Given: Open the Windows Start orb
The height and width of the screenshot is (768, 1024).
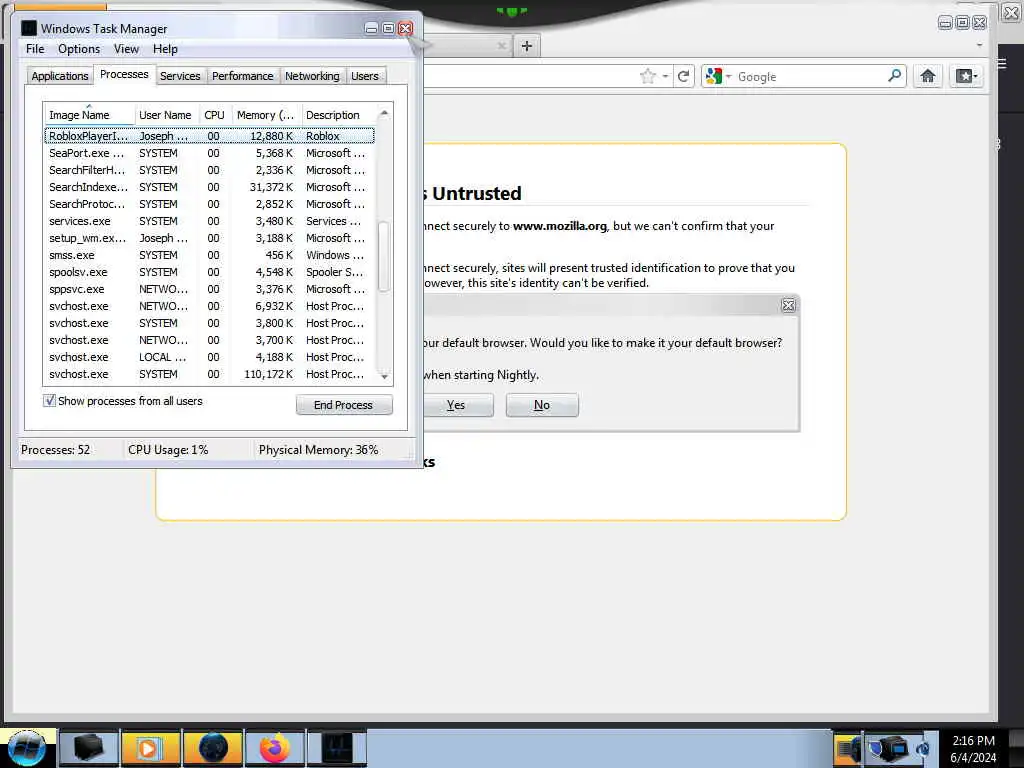Looking at the screenshot, I should click(x=27, y=748).
